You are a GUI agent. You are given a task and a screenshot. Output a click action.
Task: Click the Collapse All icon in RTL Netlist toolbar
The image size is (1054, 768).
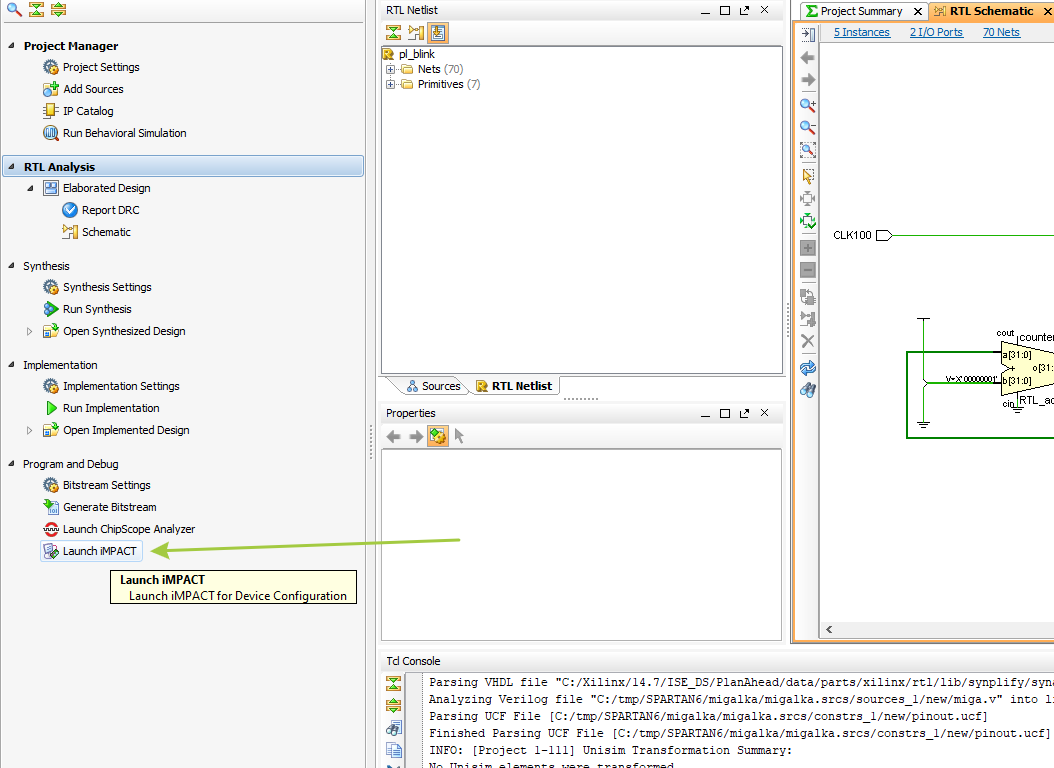(394, 32)
